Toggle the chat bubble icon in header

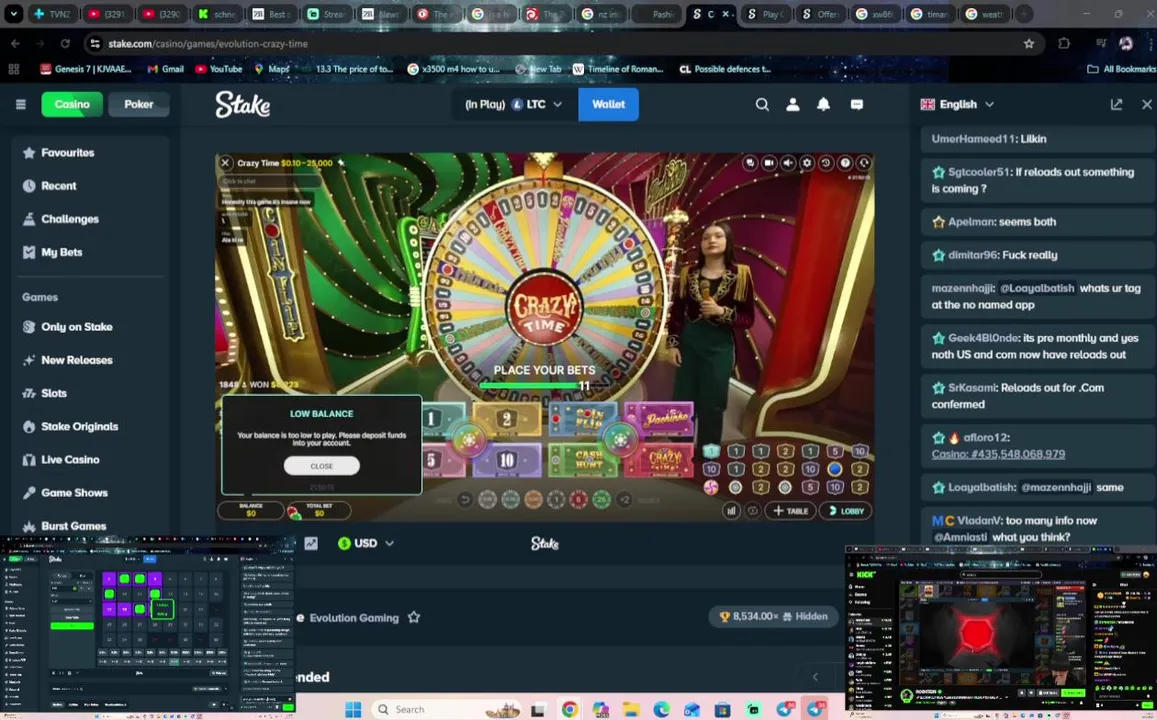pos(857,105)
